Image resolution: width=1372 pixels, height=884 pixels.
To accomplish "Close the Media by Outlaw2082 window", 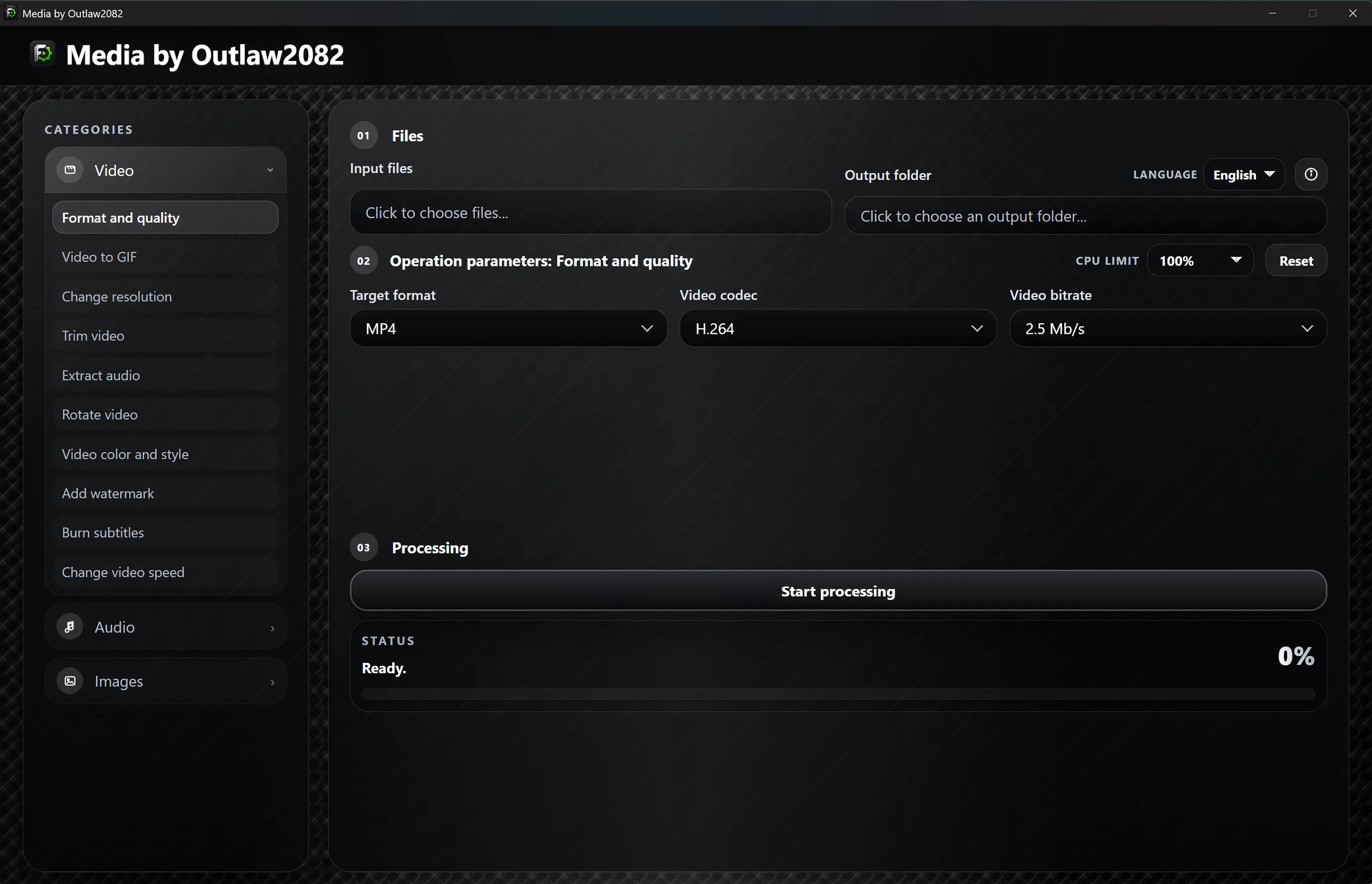I will [x=1353, y=12].
